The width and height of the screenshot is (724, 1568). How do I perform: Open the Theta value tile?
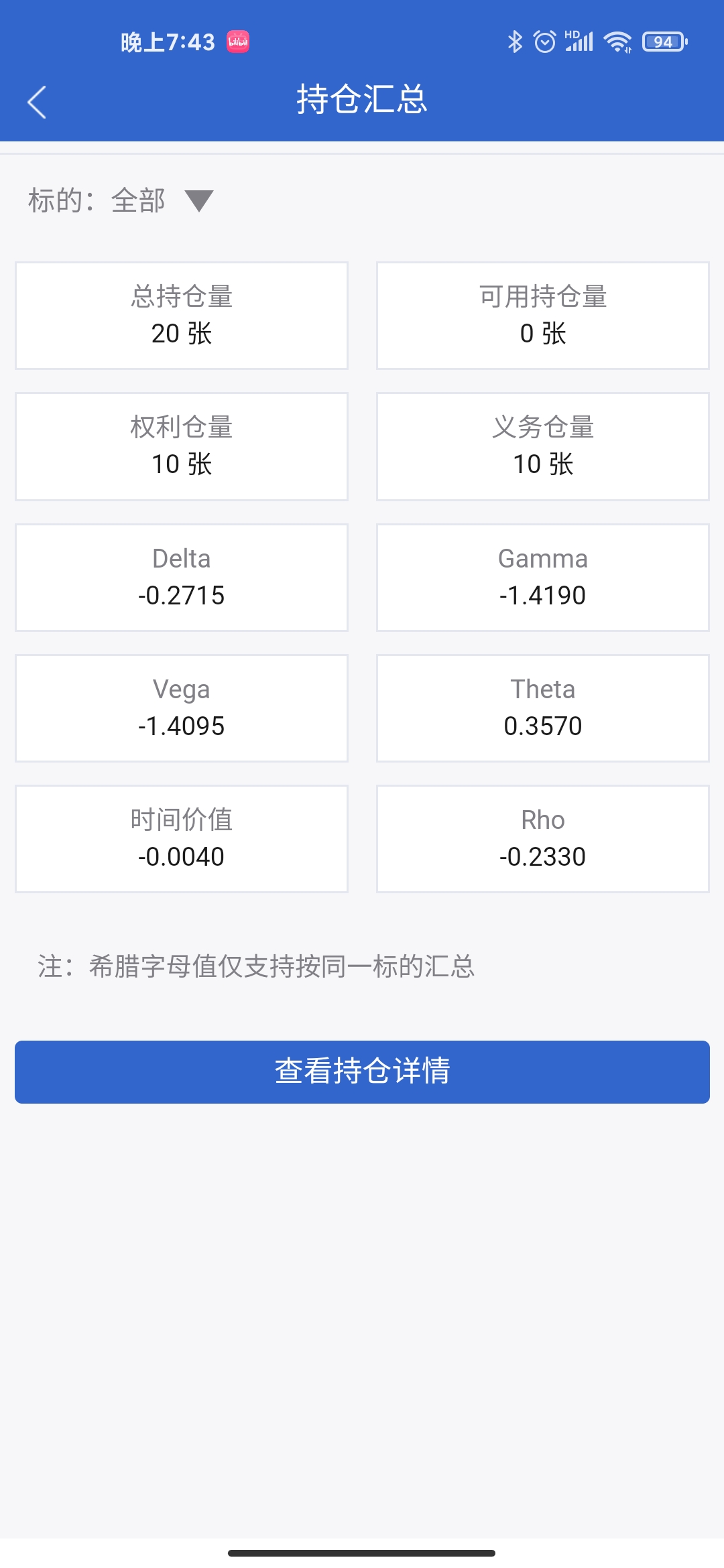[x=543, y=708]
